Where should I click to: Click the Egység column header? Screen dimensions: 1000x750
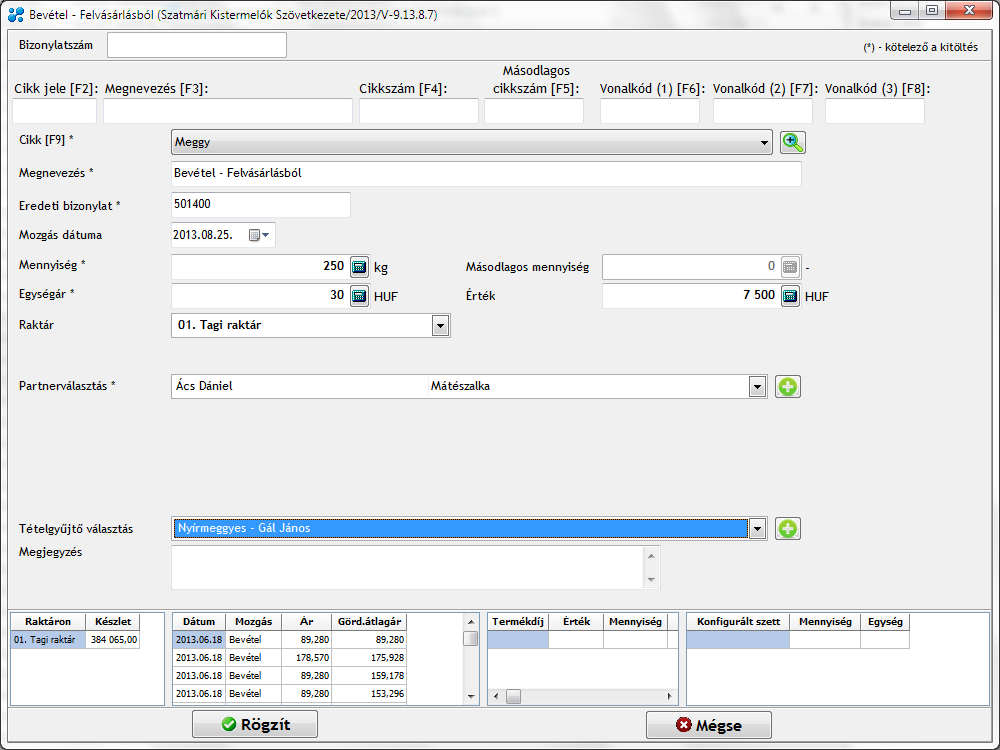(885, 622)
